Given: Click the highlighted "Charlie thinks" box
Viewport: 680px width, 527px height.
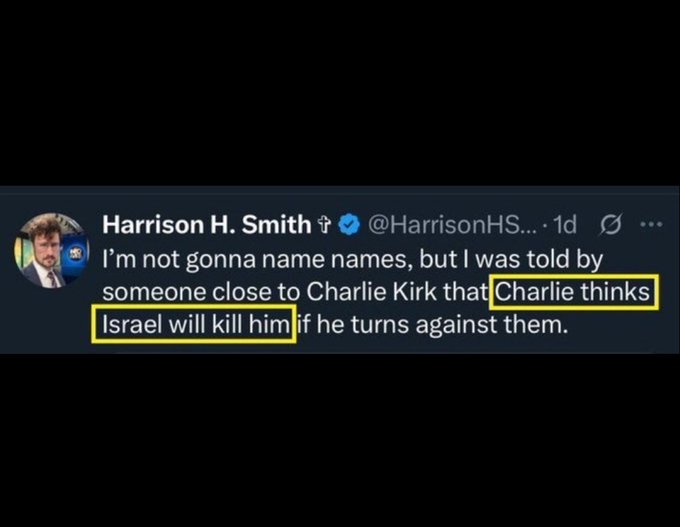Looking at the screenshot, I should (x=574, y=292).
